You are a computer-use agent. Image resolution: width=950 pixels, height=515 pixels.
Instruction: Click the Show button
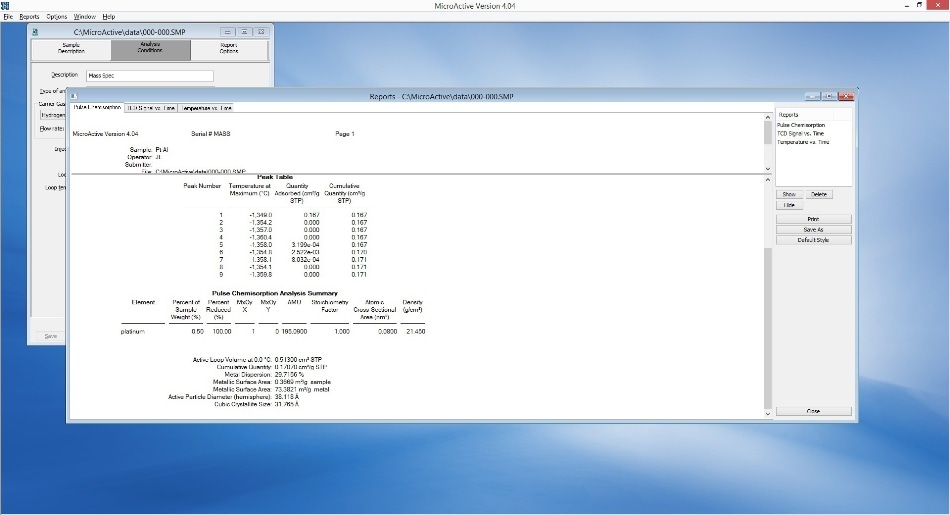point(789,194)
